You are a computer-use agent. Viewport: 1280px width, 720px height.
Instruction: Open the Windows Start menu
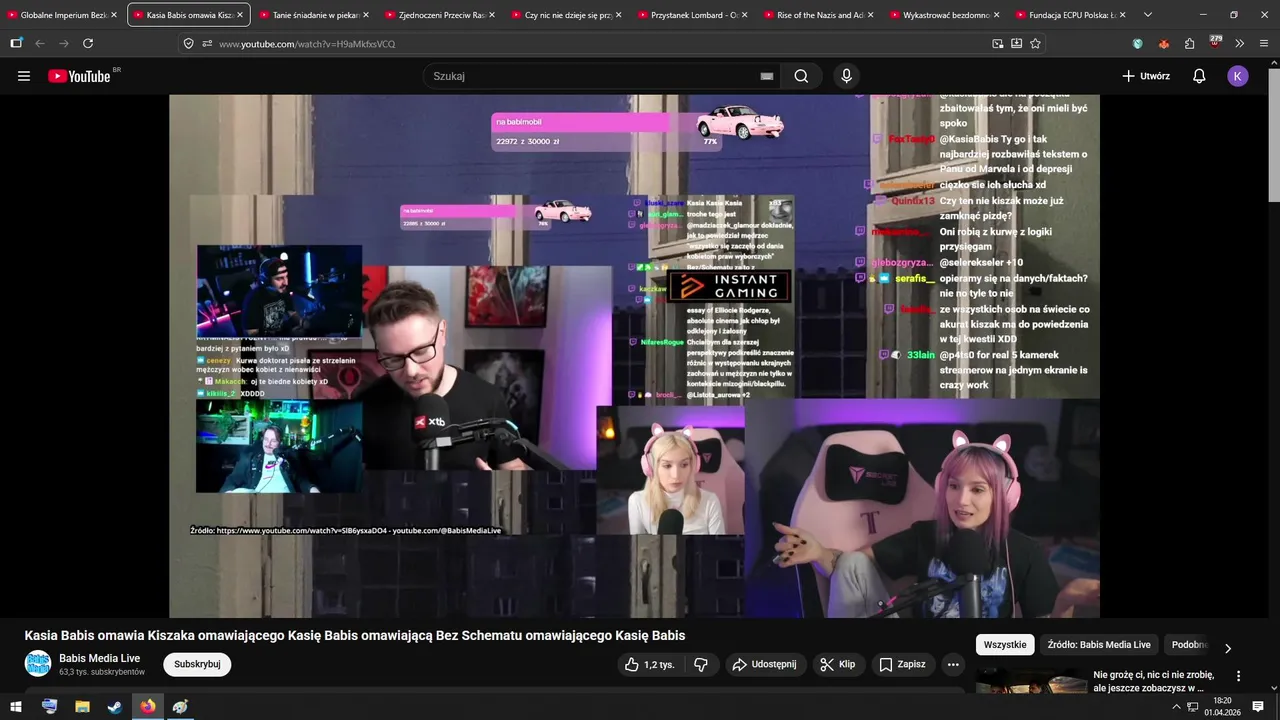pos(16,706)
